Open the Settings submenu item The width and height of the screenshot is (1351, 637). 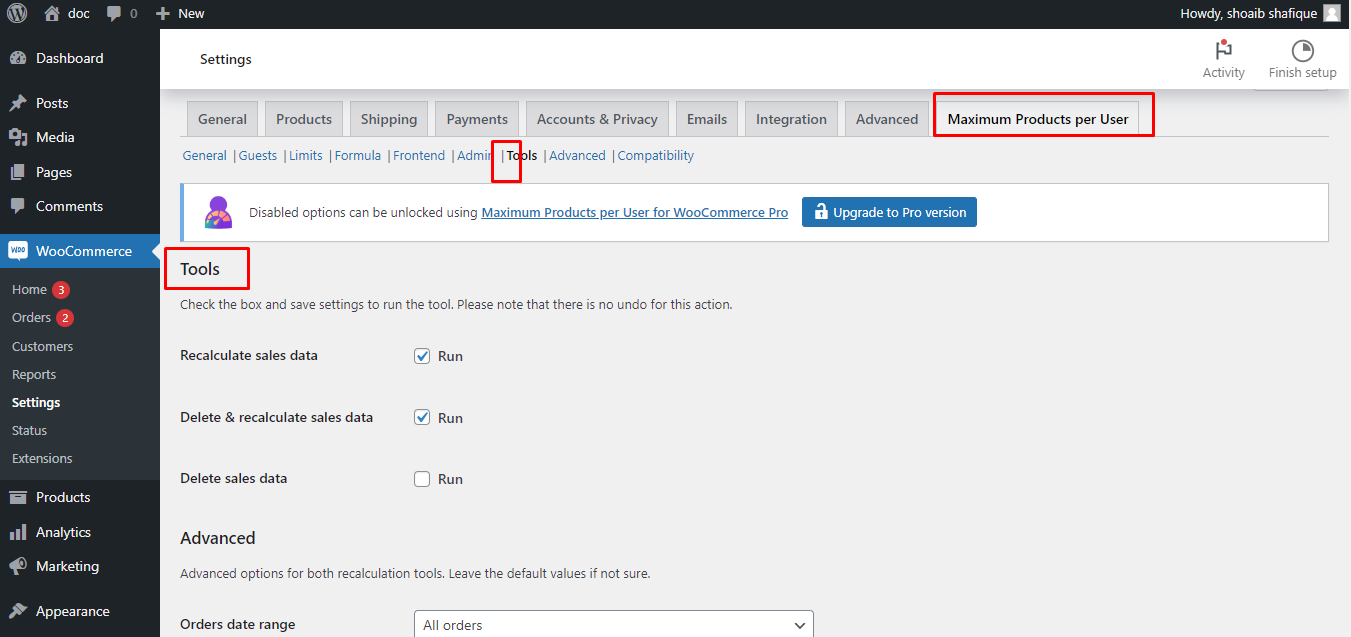pos(36,402)
